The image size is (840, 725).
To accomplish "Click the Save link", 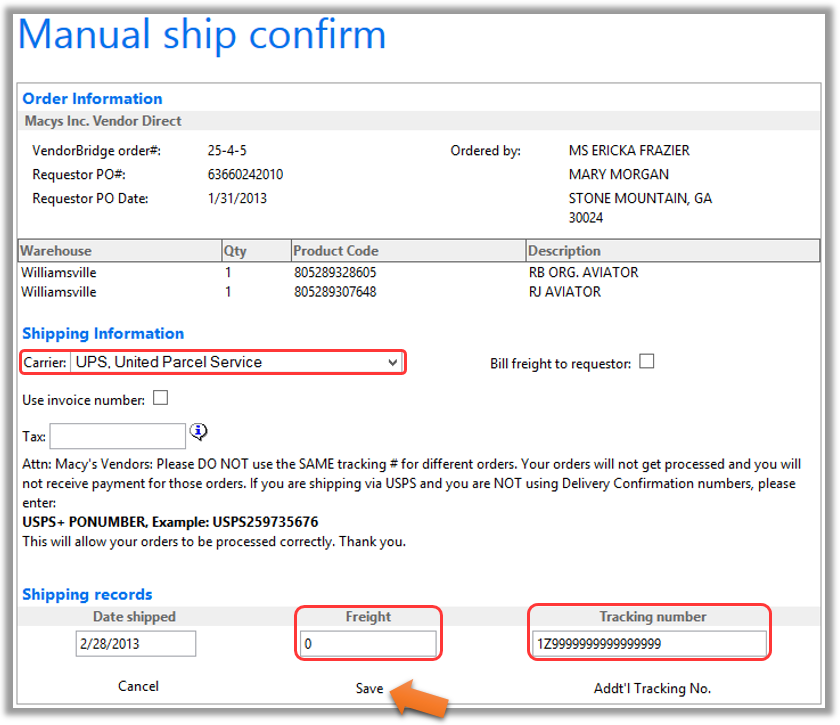I will [x=369, y=688].
